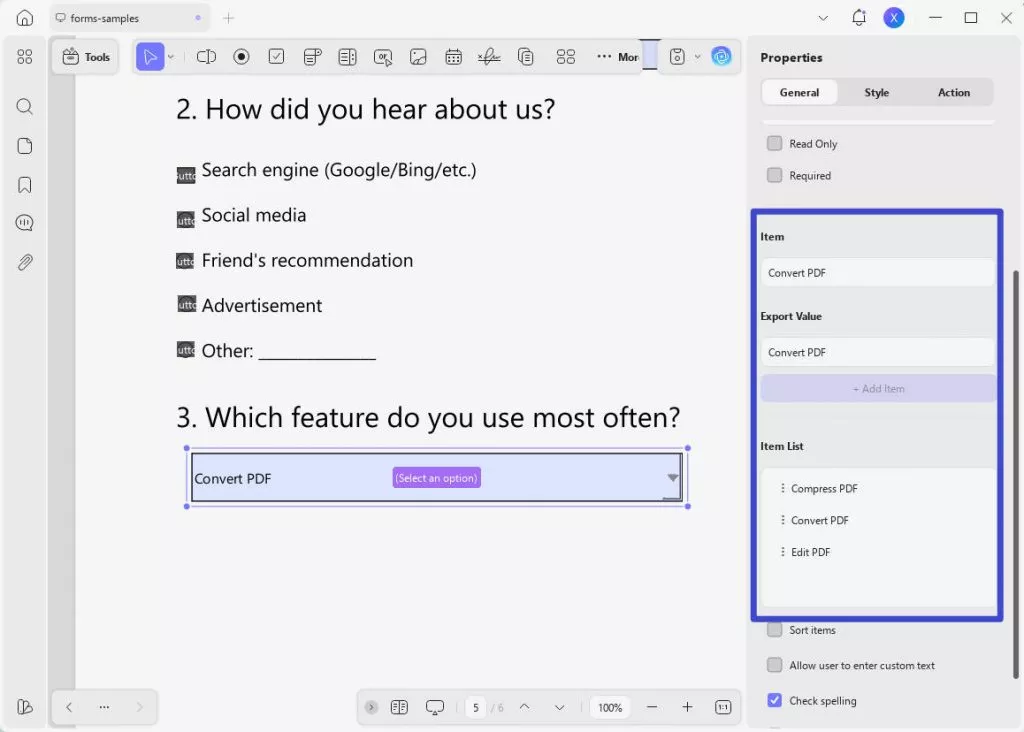Click the Social media radio field
Viewport: 1024px width, 732px height.
(186, 220)
